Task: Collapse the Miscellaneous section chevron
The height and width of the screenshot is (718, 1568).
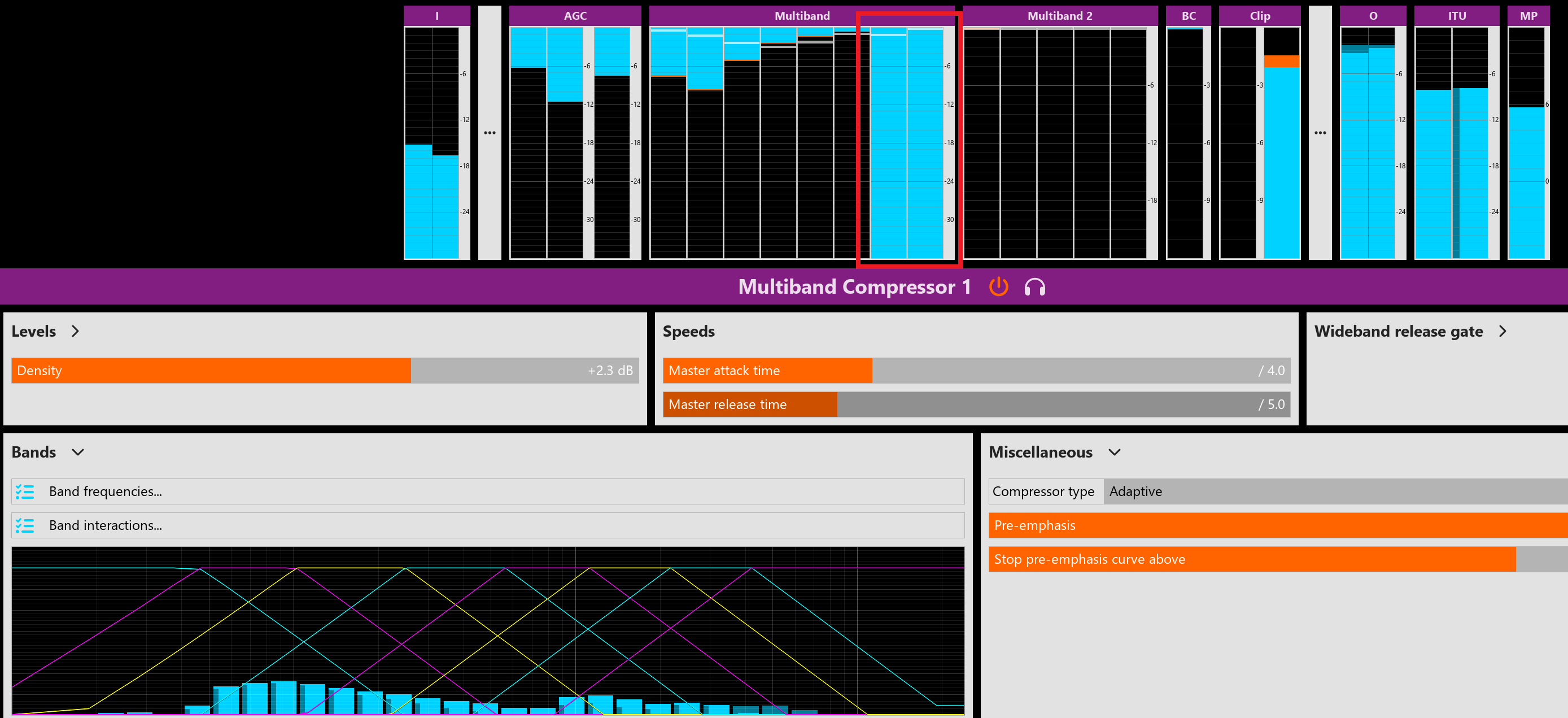Action: coord(1114,452)
